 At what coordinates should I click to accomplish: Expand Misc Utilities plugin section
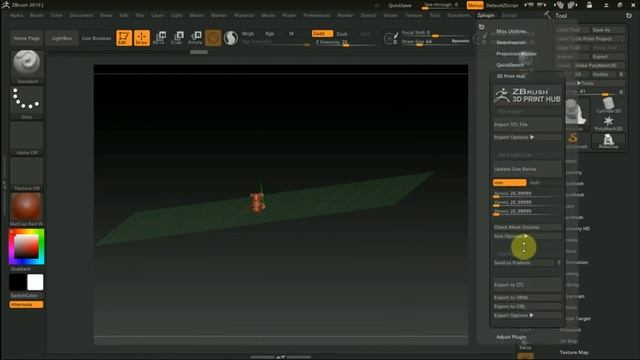pos(511,31)
